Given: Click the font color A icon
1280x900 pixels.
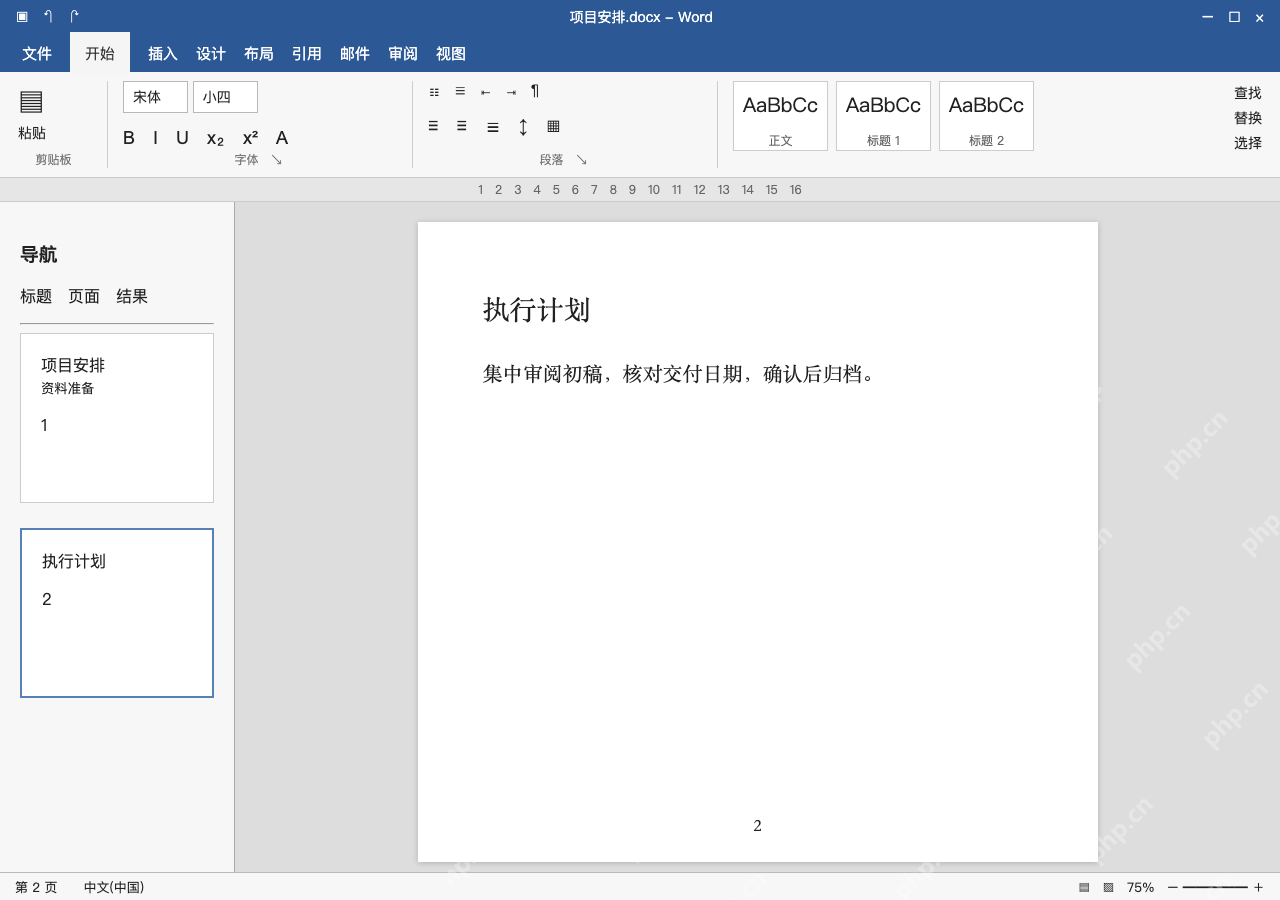Looking at the screenshot, I should (282, 138).
